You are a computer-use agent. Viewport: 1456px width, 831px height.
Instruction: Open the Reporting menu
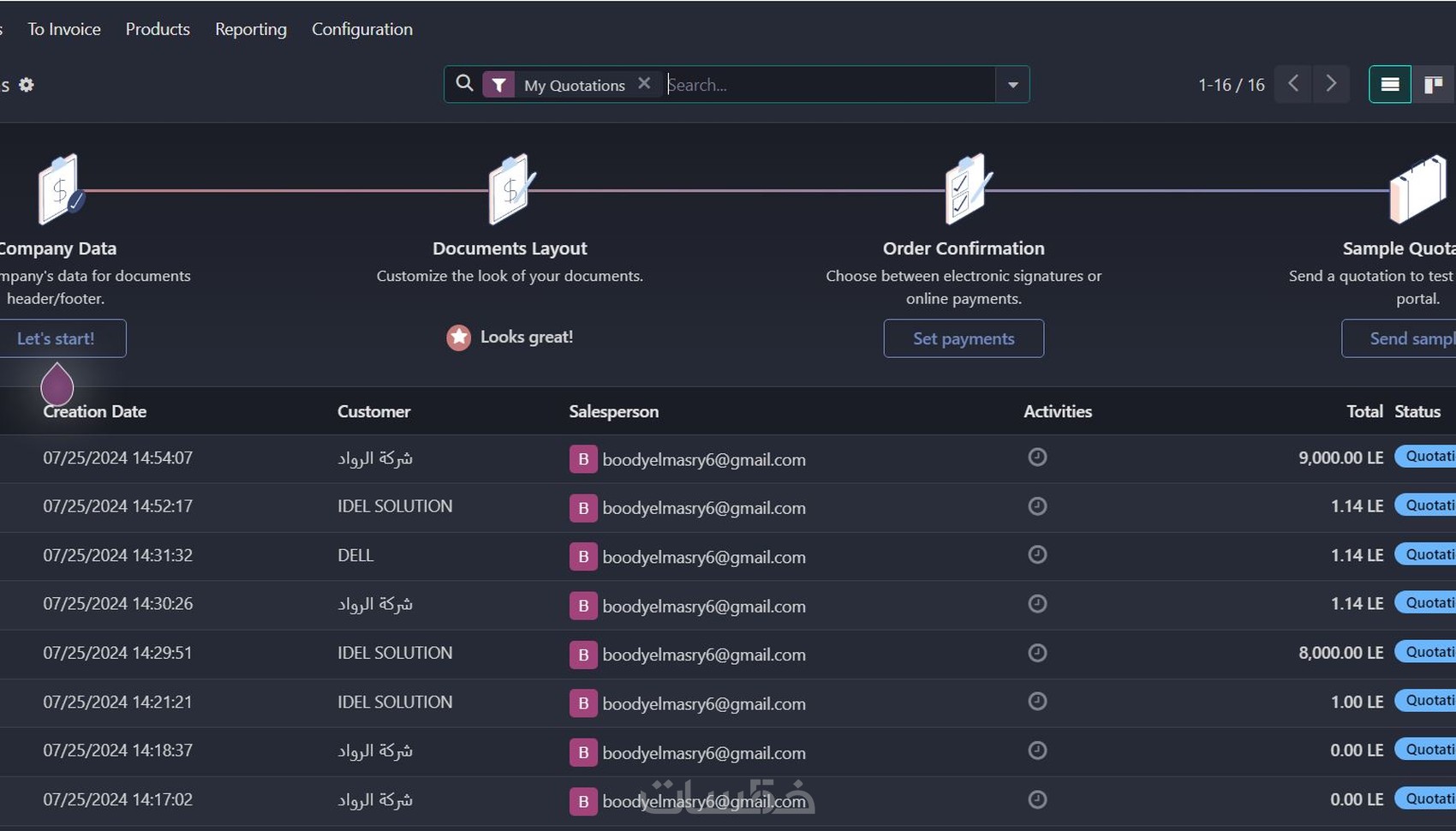(x=251, y=29)
